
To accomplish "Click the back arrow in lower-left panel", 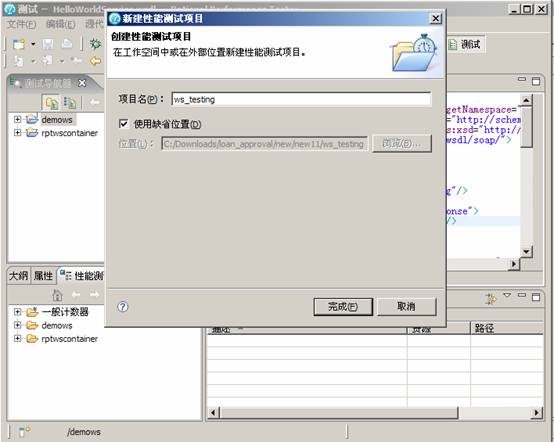I will [x=76, y=294].
